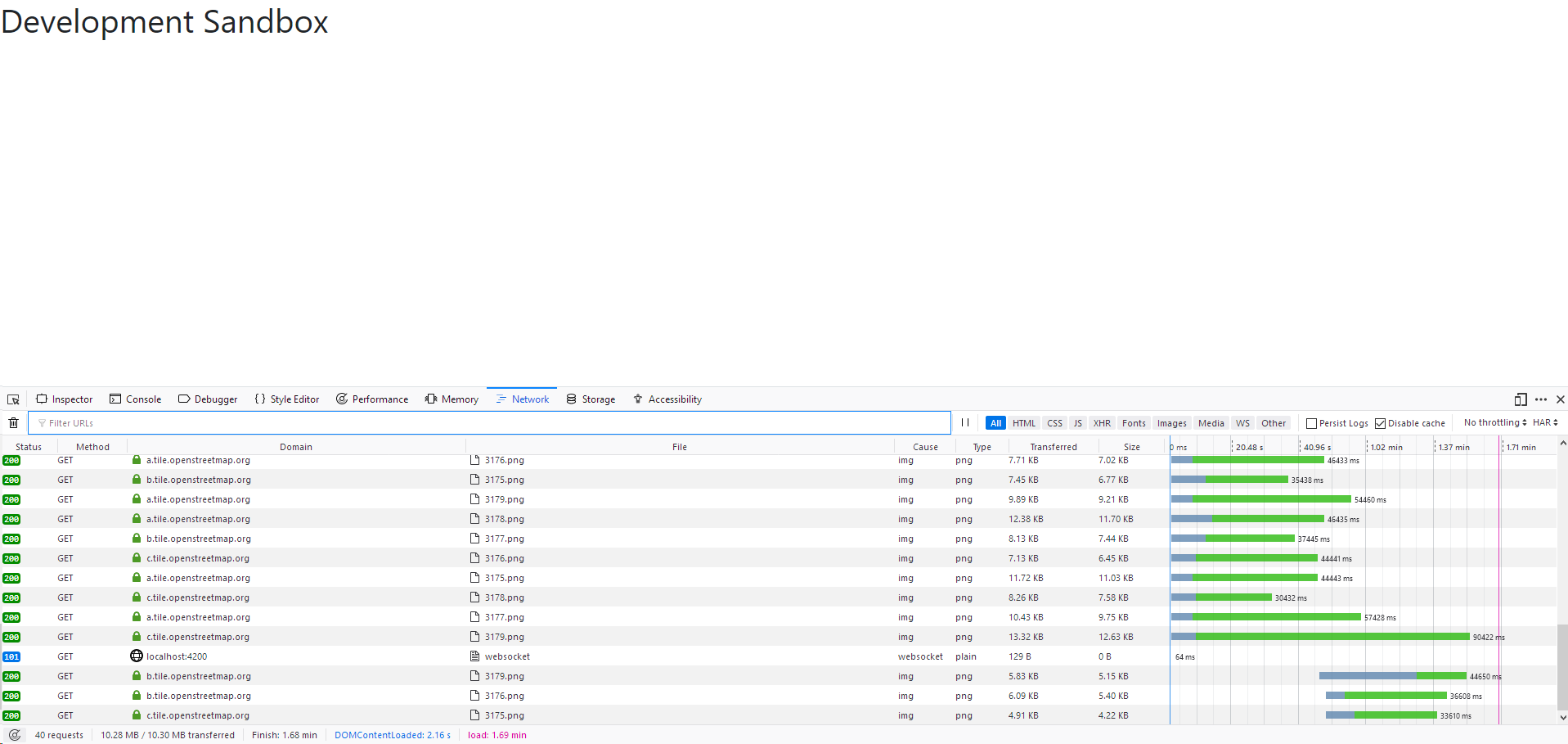This screenshot has width=1568, height=744.
Task: Toggle the devtools dock-side icon
Action: (1521, 399)
